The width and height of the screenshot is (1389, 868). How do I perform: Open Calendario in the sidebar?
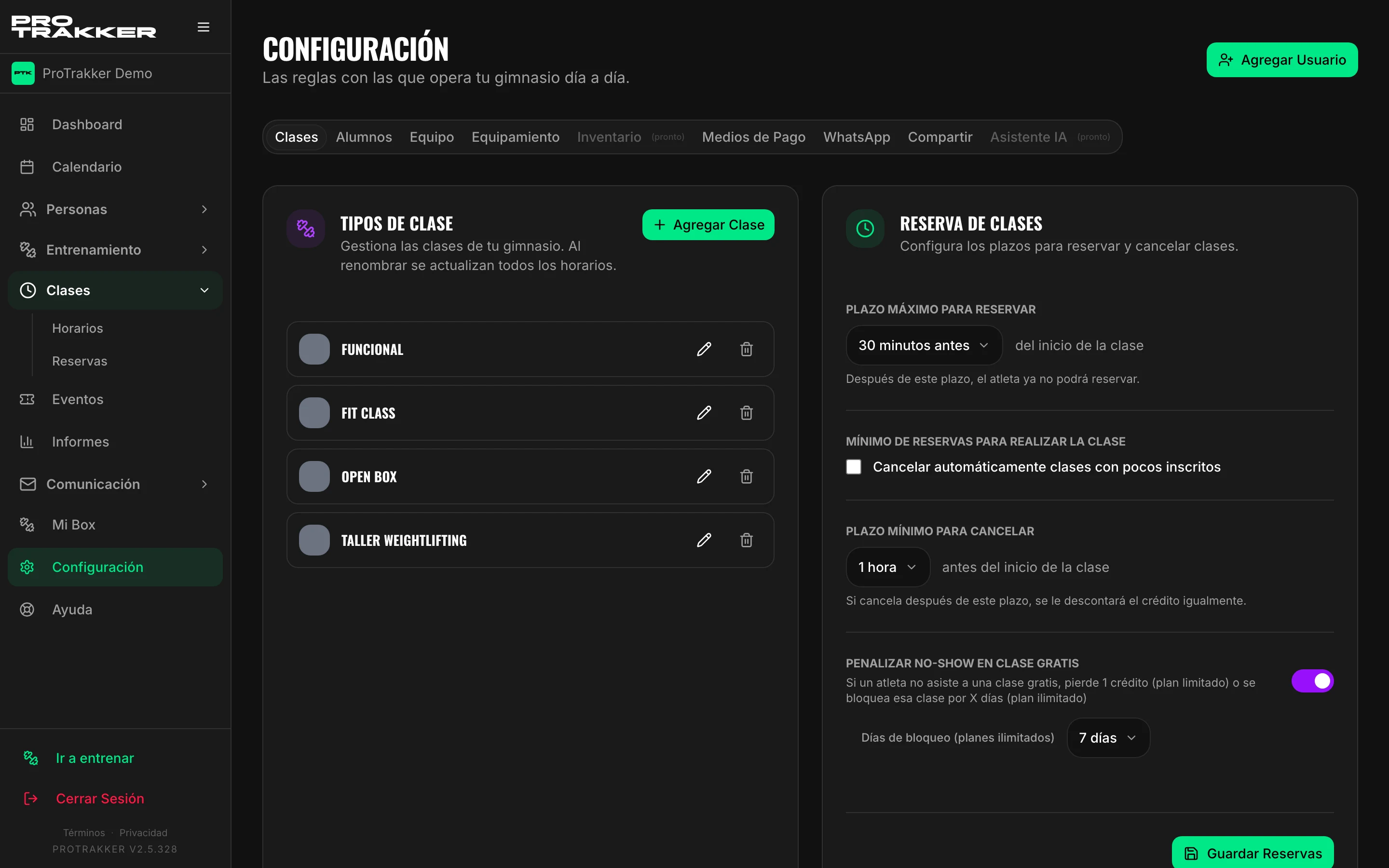click(115, 167)
